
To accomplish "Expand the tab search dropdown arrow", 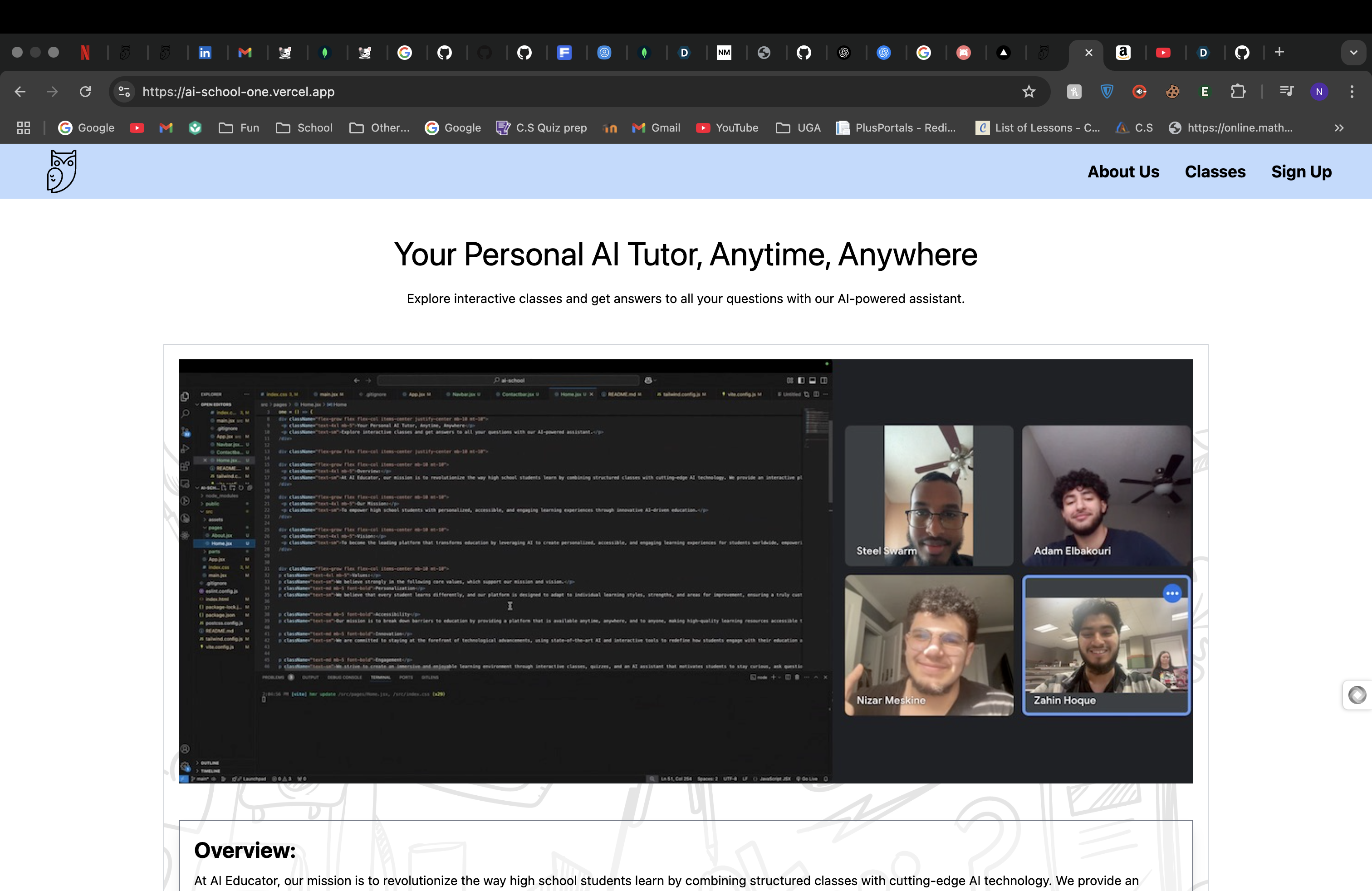I will coord(1353,53).
